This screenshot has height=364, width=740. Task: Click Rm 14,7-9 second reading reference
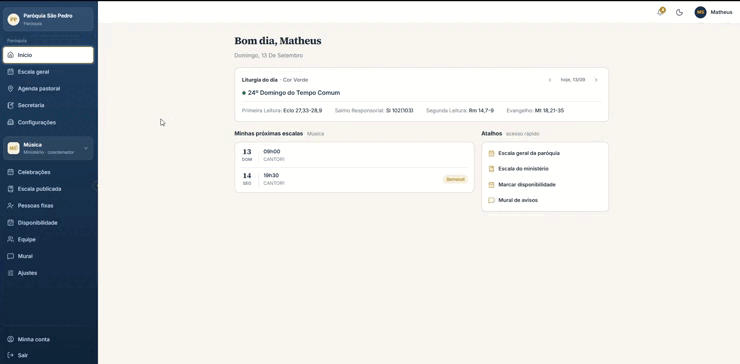pos(481,110)
